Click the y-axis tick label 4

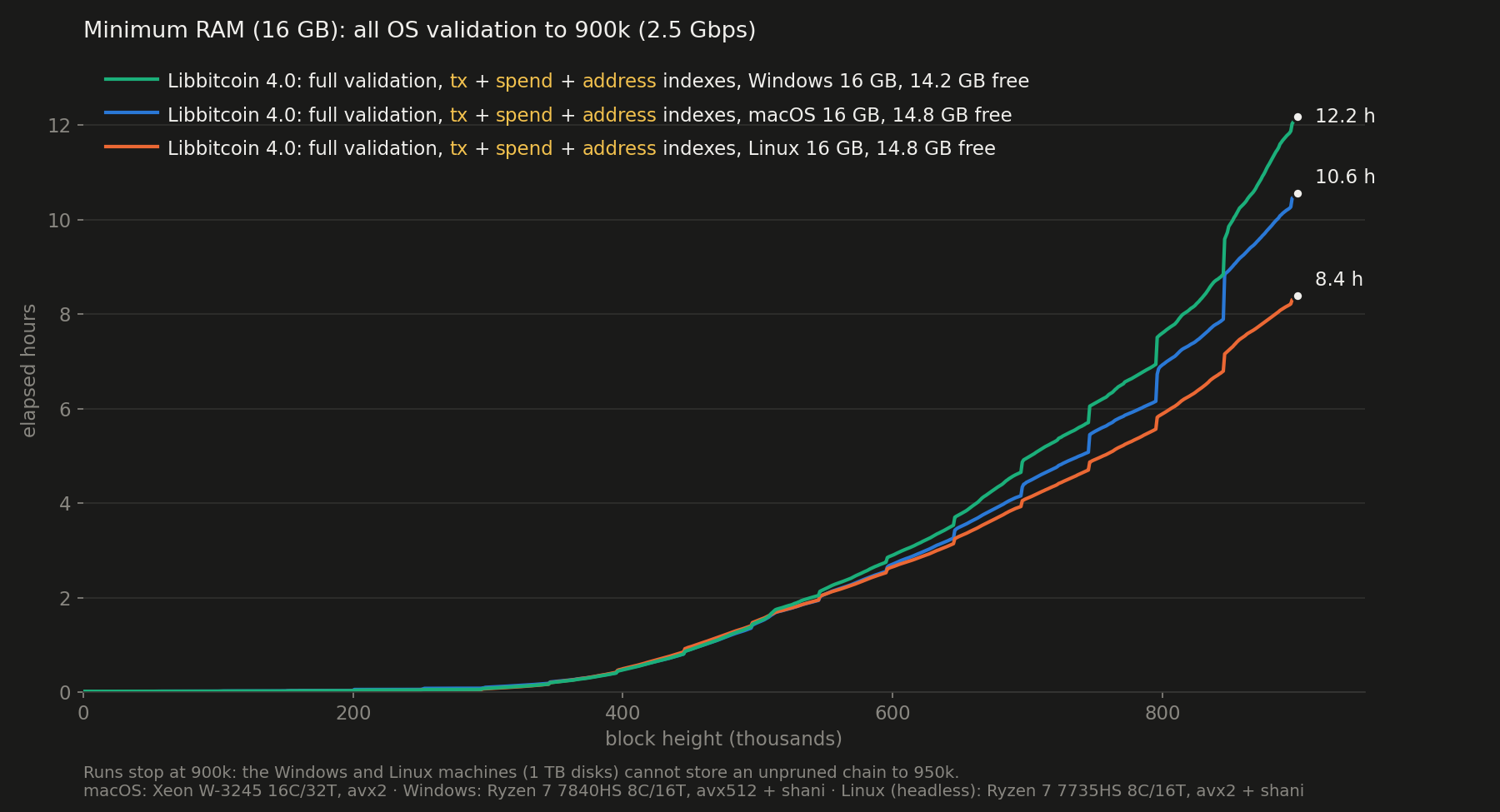point(65,504)
